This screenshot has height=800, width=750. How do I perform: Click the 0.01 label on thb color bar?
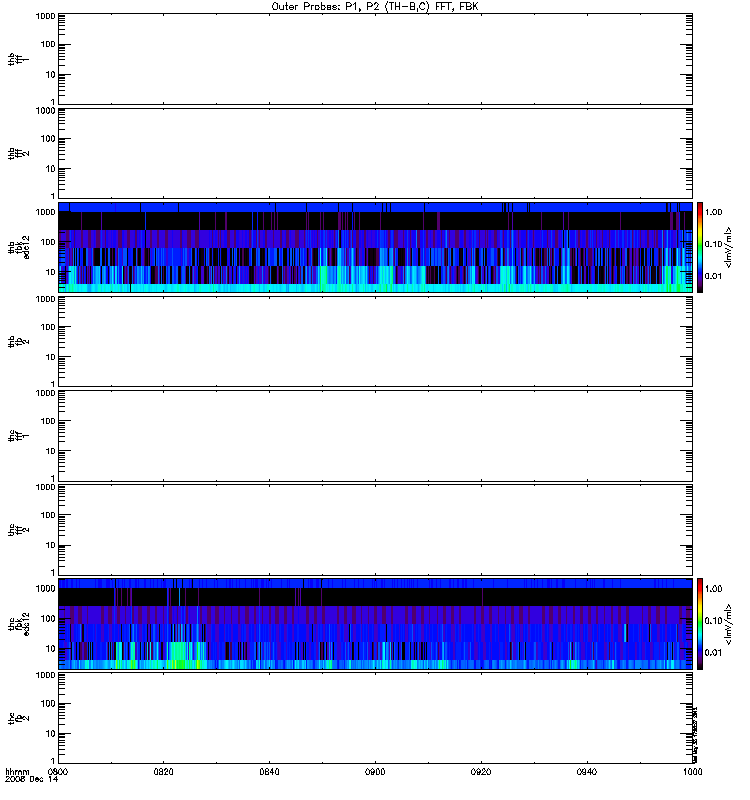(x=713, y=276)
